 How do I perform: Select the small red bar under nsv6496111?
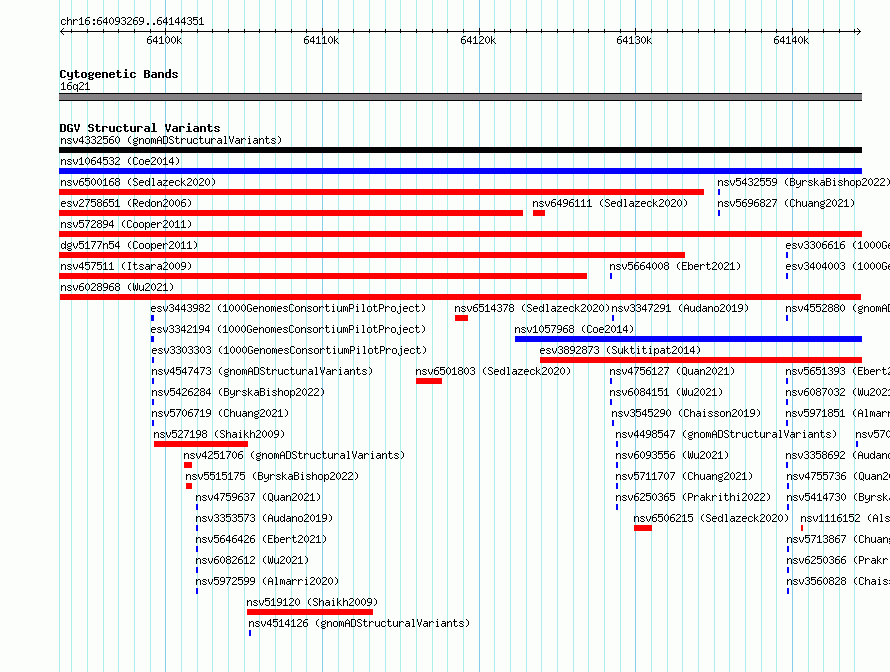click(539, 213)
